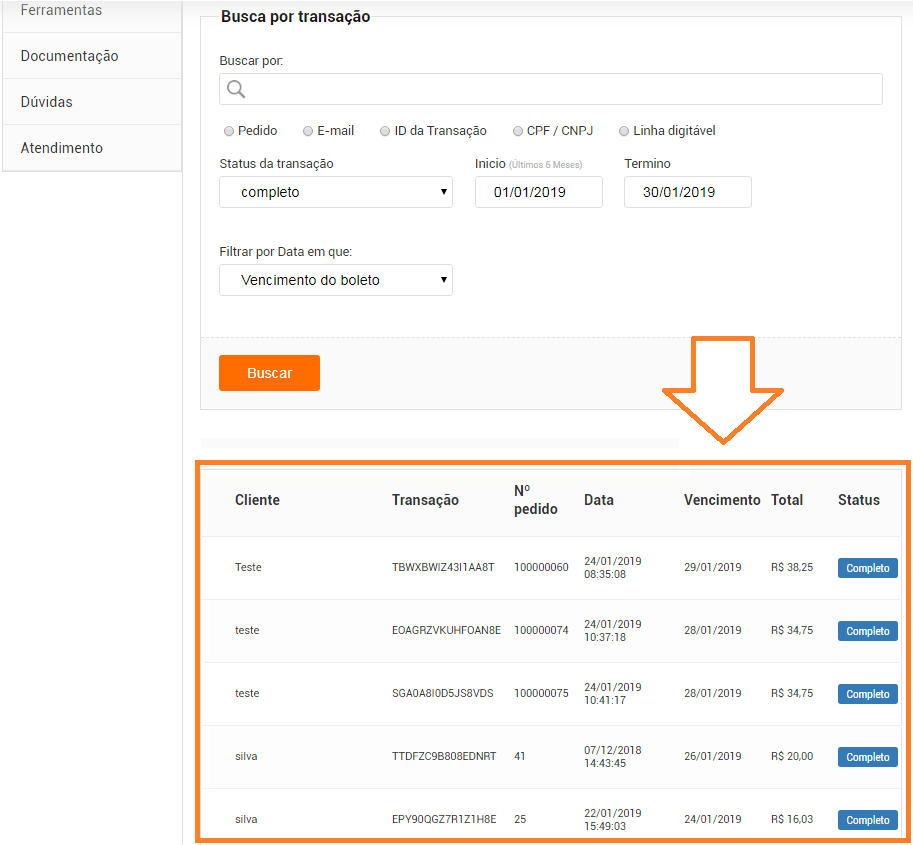The image size is (913, 845).
Task: Click Completo status for order 100000075
Action: point(868,694)
